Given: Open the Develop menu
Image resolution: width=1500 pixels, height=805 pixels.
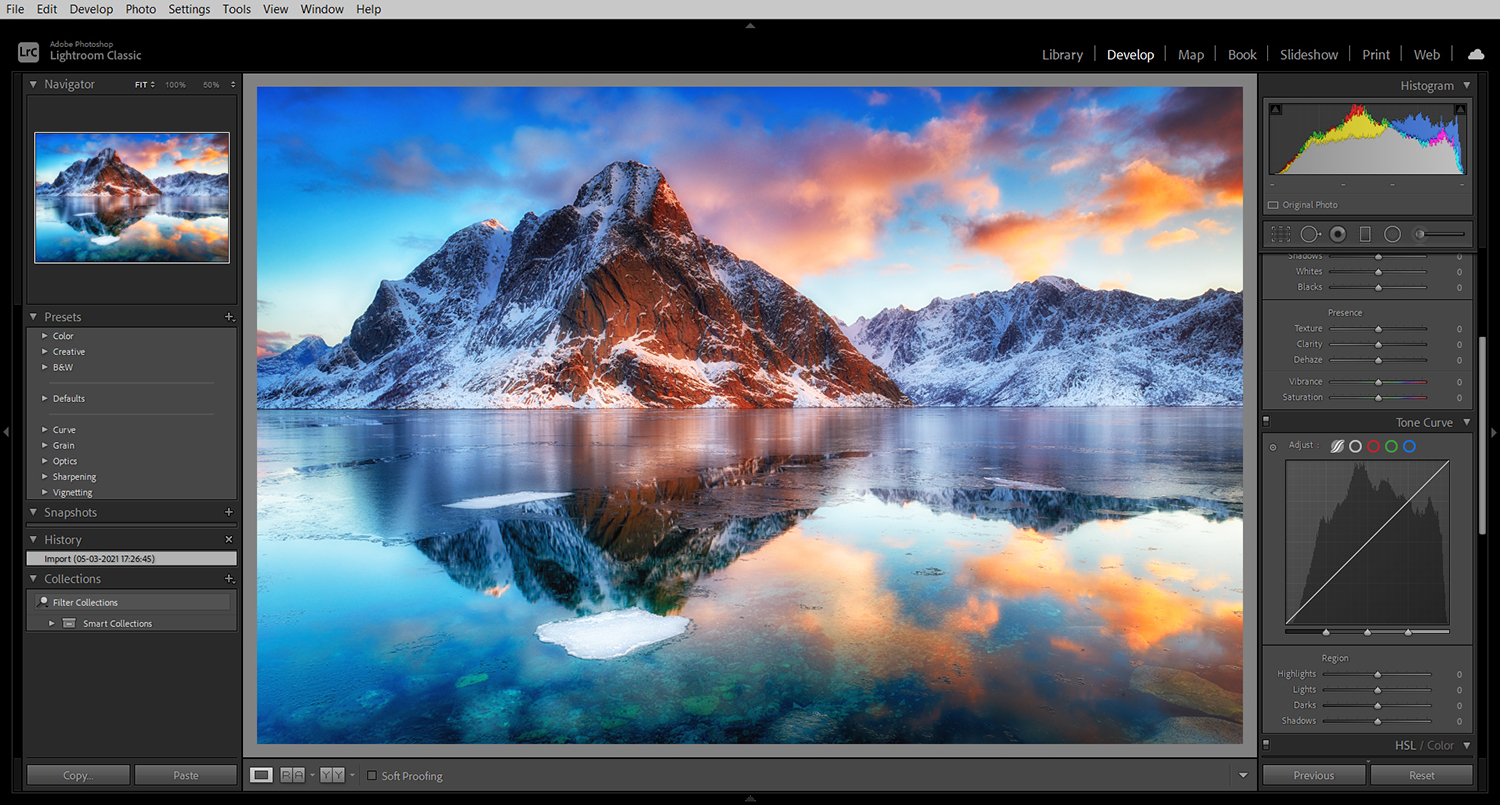Looking at the screenshot, I should click(90, 9).
